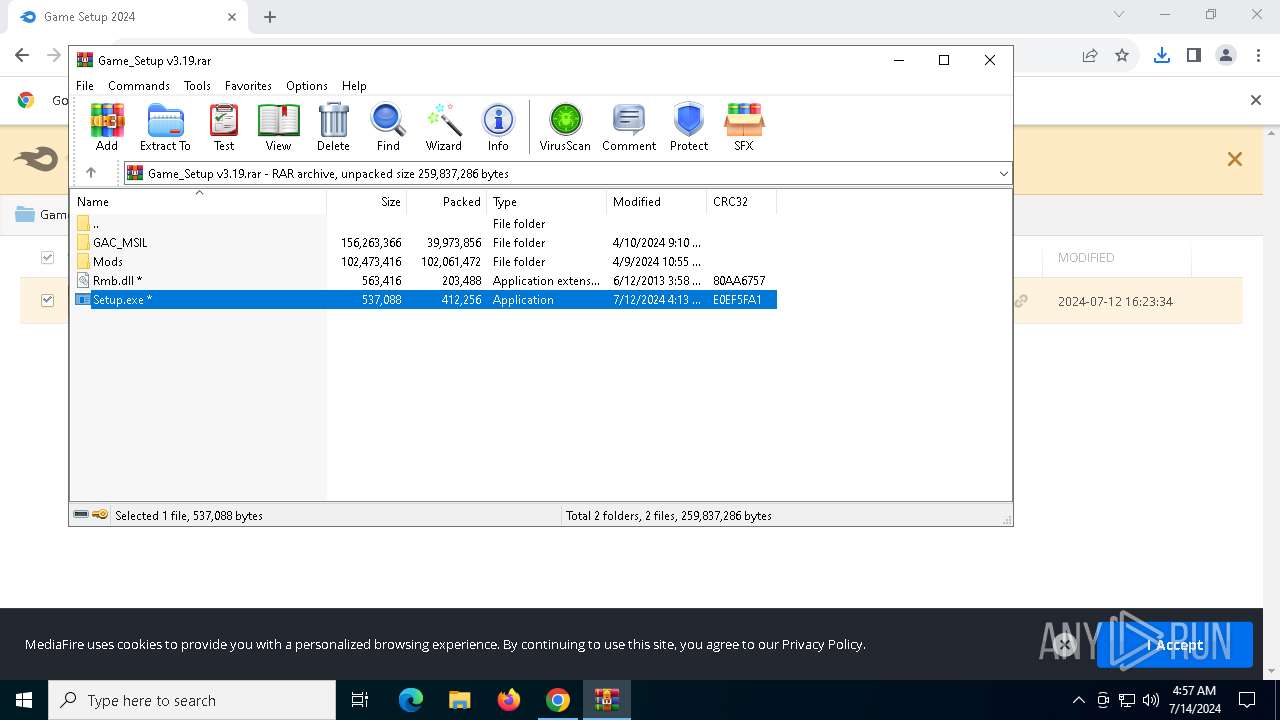Click the volume icon in system tray
The height and width of the screenshot is (720, 1280).
pyautogui.click(x=1150, y=700)
